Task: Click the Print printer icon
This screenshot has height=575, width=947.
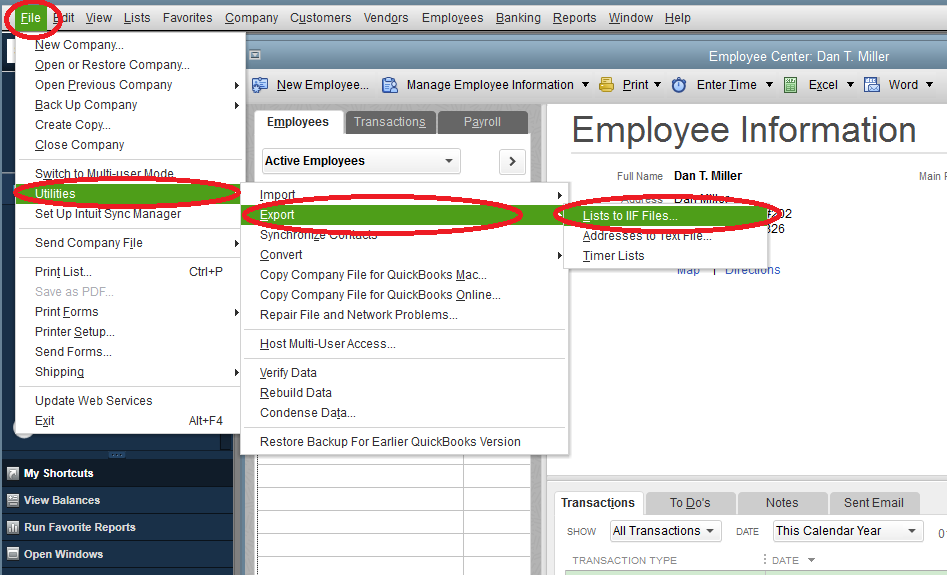Action: [x=606, y=85]
